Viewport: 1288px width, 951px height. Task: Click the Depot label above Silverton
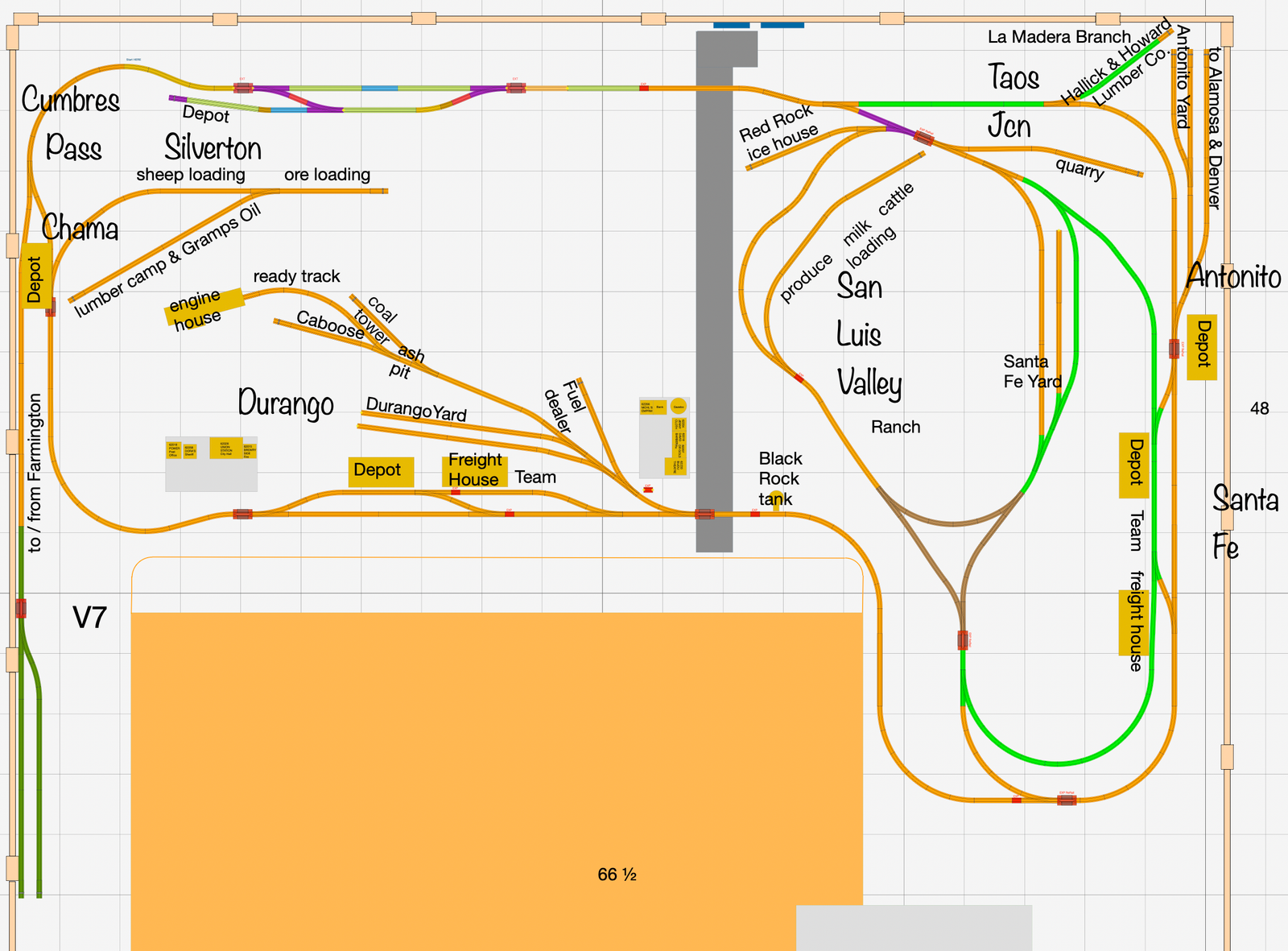pyautogui.click(x=206, y=114)
